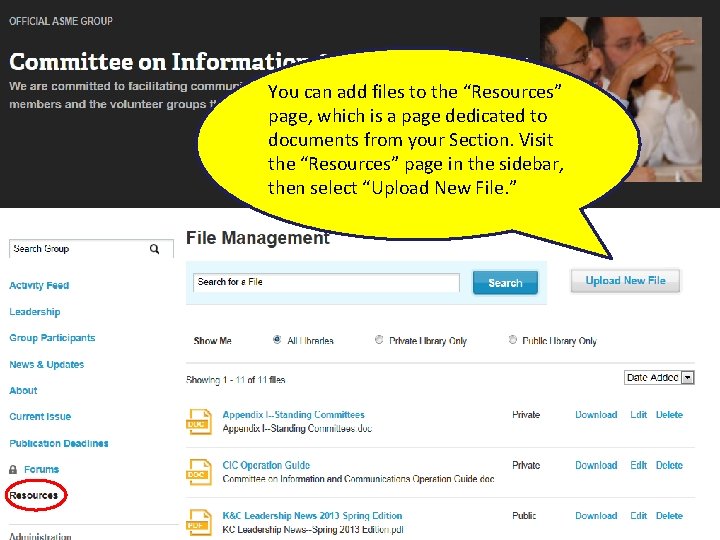Image resolution: width=720 pixels, height=540 pixels.
Task: Go to Group Participants page
Action: point(52,338)
